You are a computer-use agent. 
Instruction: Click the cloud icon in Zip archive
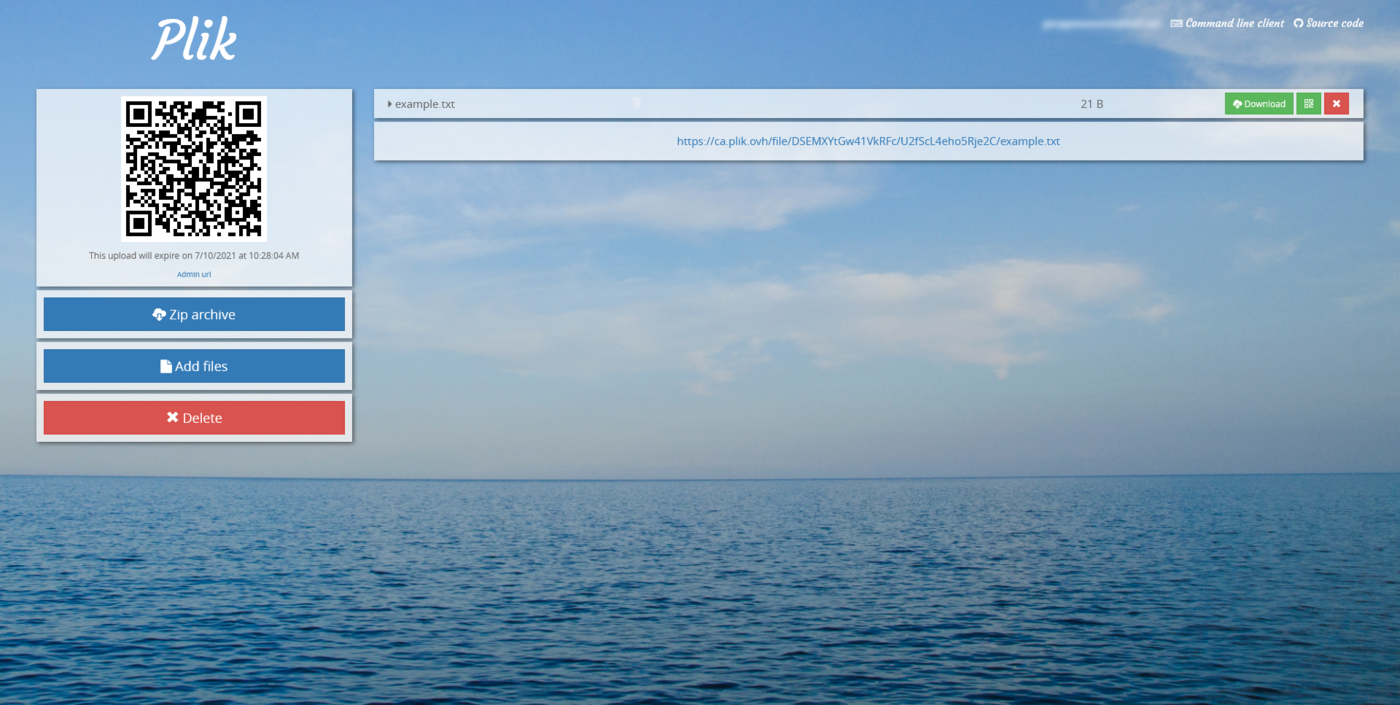159,315
